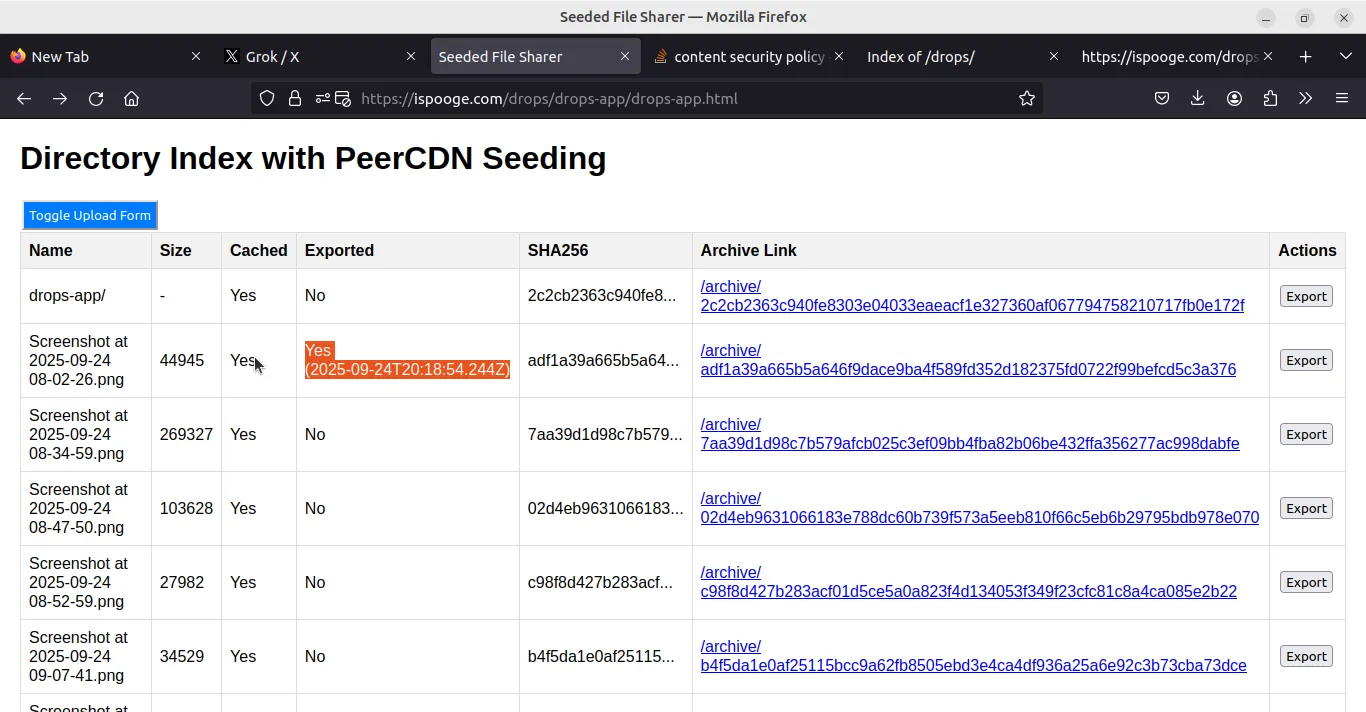Expand the list all tabs dropdown
This screenshot has width=1366, height=712.
coord(1345,57)
